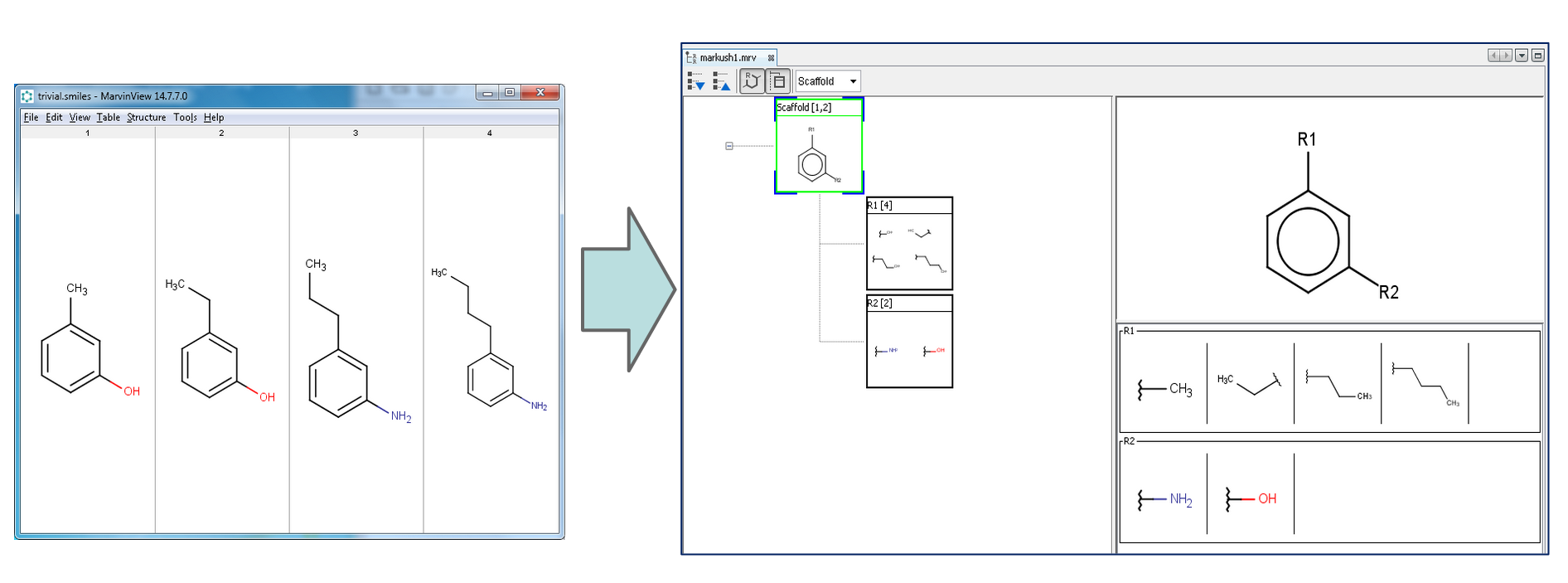1568x583 pixels.
Task: Open the document list dropdown arrow
Action: (x=1522, y=56)
